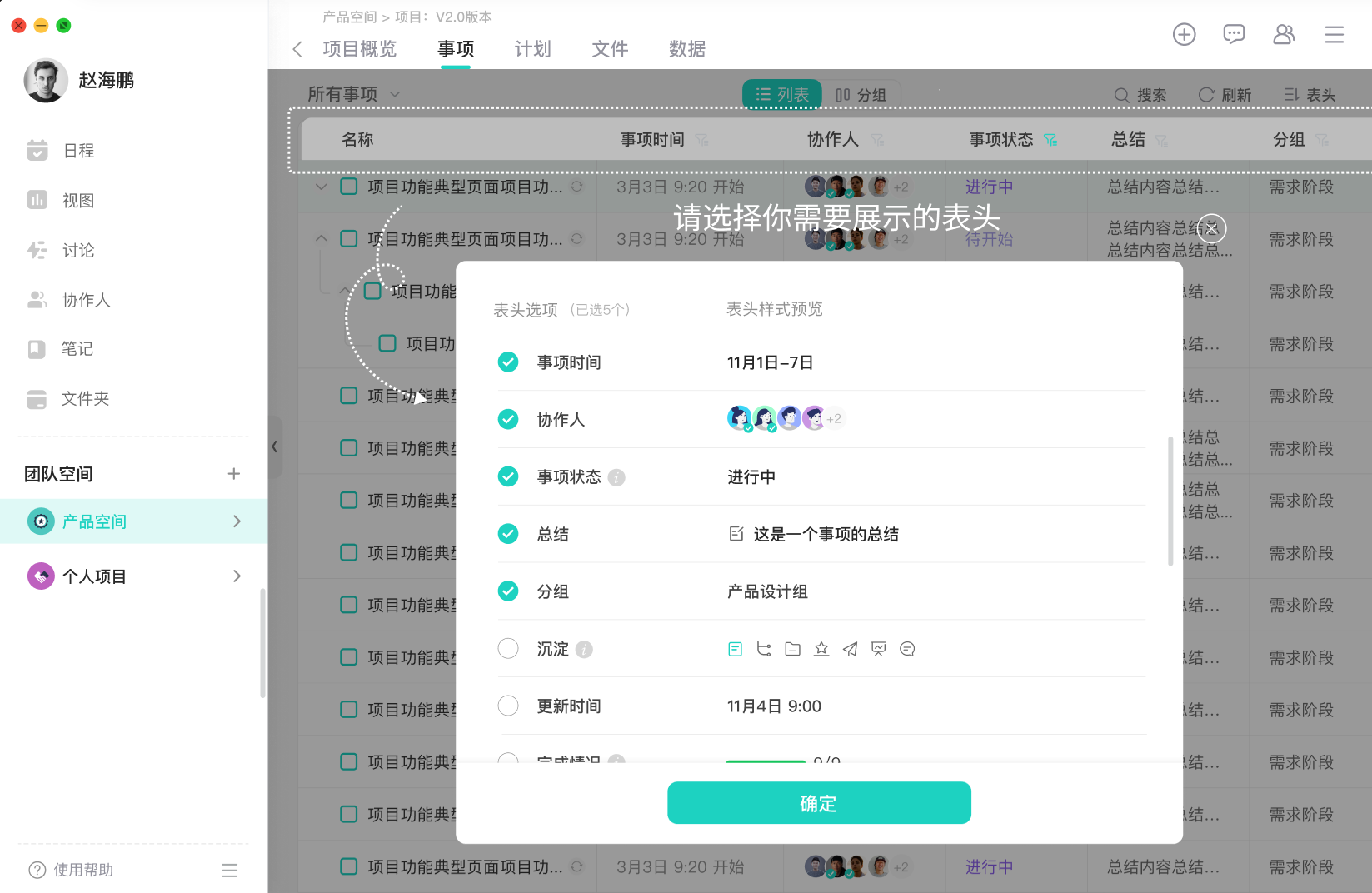The width and height of the screenshot is (1372, 893).
Task: Click the 确定 confirm button
Action: (x=818, y=803)
